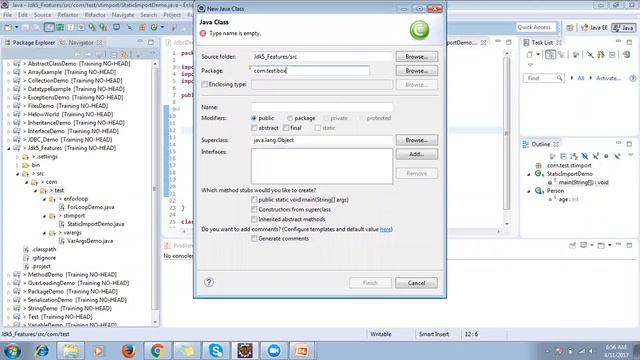This screenshot has height=360, width=640.
Task: Click Cancel in New Java Class dialog
Action: (416, 283)
